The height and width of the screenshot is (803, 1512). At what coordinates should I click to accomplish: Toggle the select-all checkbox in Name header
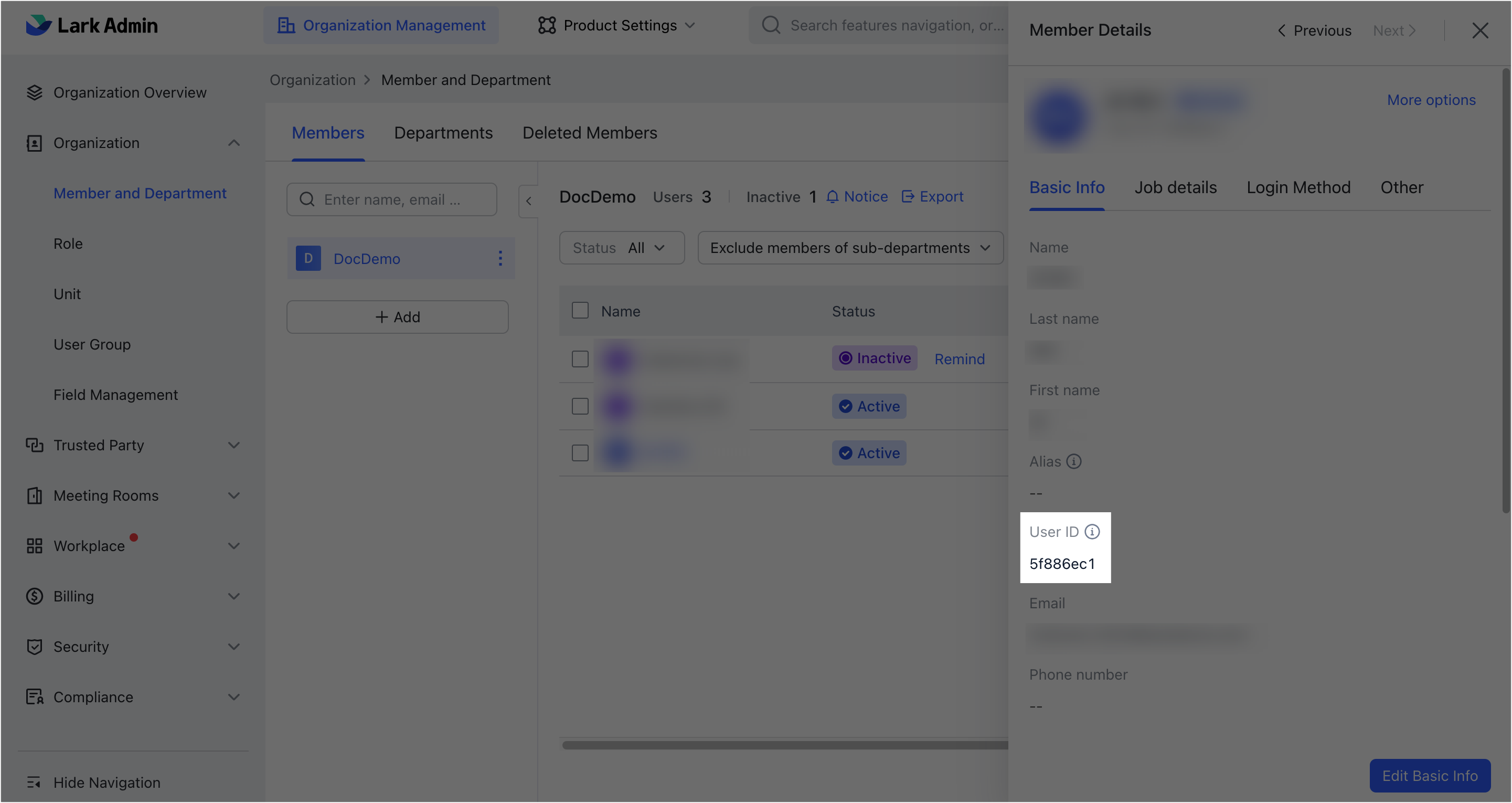pyautogui.click(x=580, y=311)
